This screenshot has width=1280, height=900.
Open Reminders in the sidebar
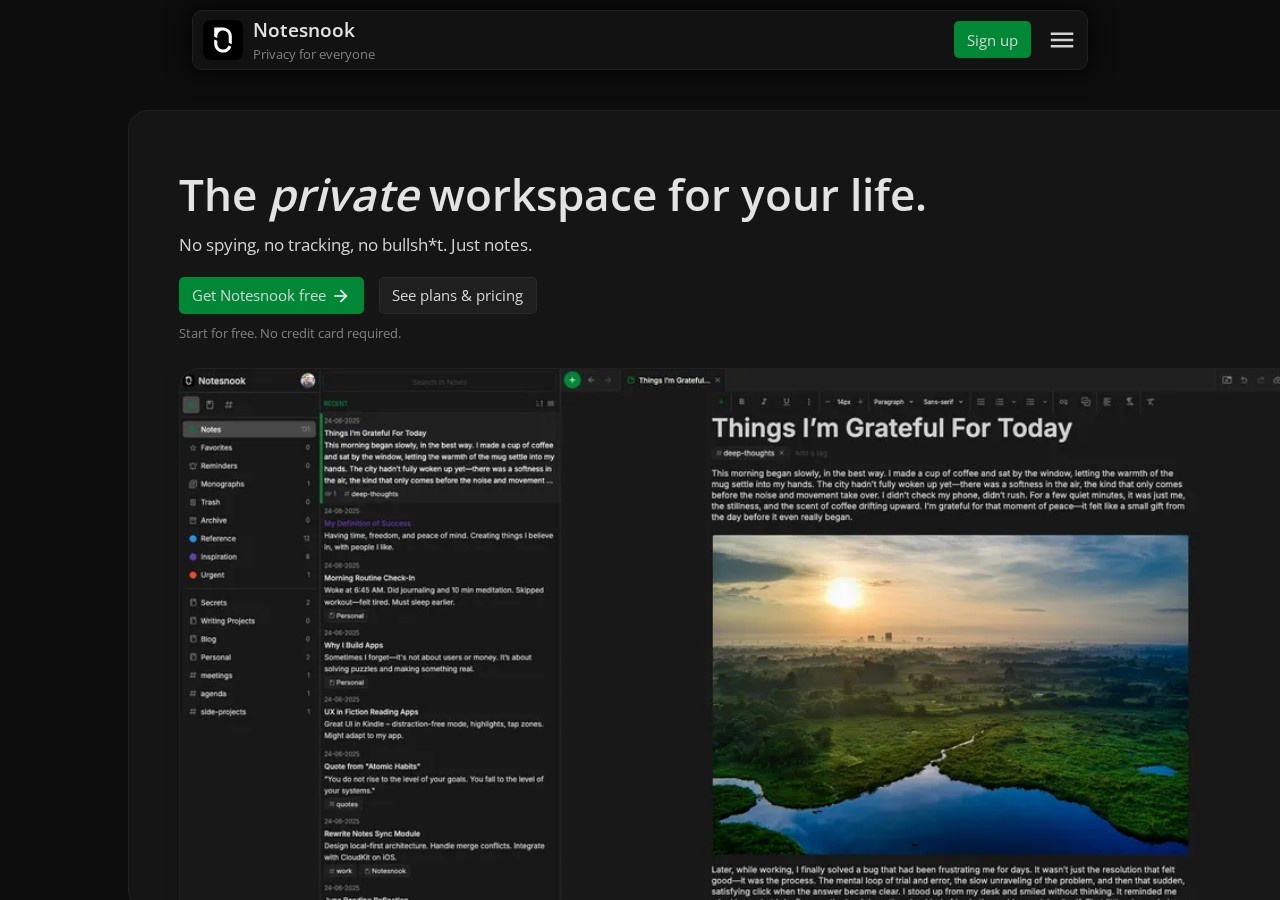point(249,466)
